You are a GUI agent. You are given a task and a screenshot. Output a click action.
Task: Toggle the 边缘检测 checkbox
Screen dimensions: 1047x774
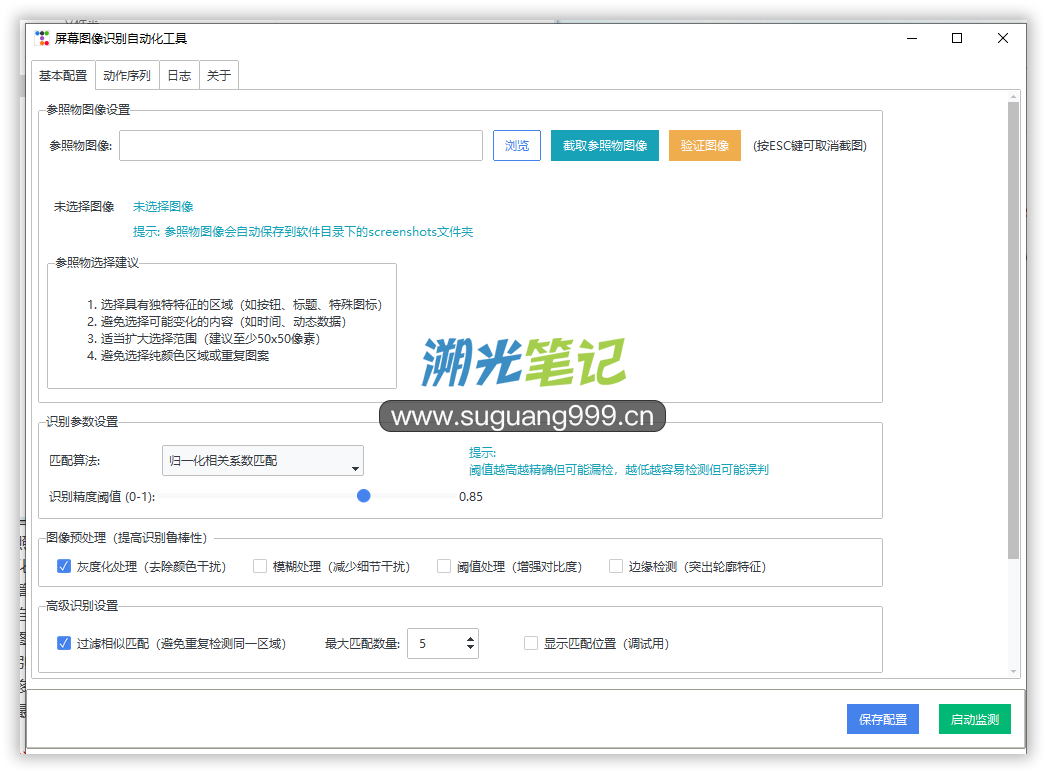pyautogui.click(x=616, y=566)
